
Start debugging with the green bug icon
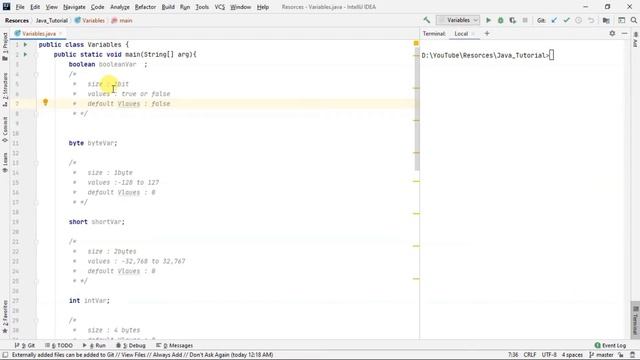pyautogui.click(x=500, y=20)
